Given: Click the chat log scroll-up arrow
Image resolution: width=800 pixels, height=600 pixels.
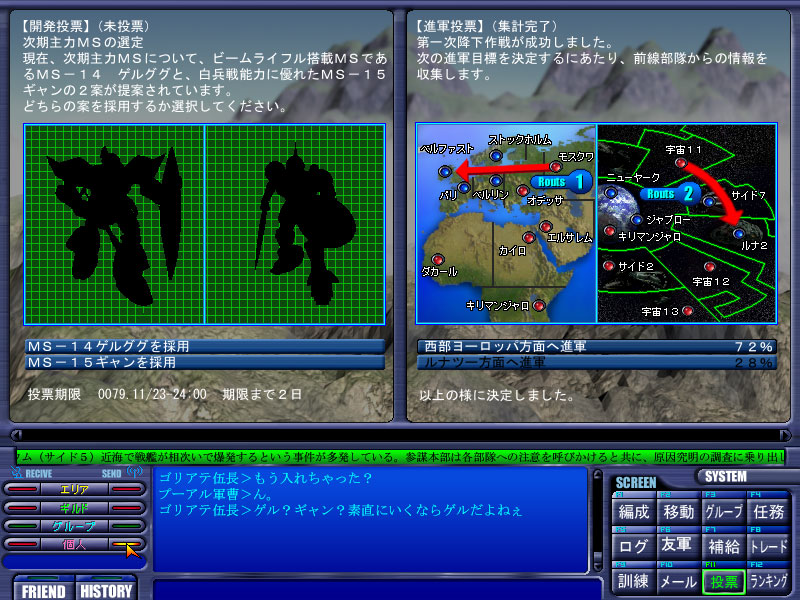Looking at the screenshot, I should point(597,476).
